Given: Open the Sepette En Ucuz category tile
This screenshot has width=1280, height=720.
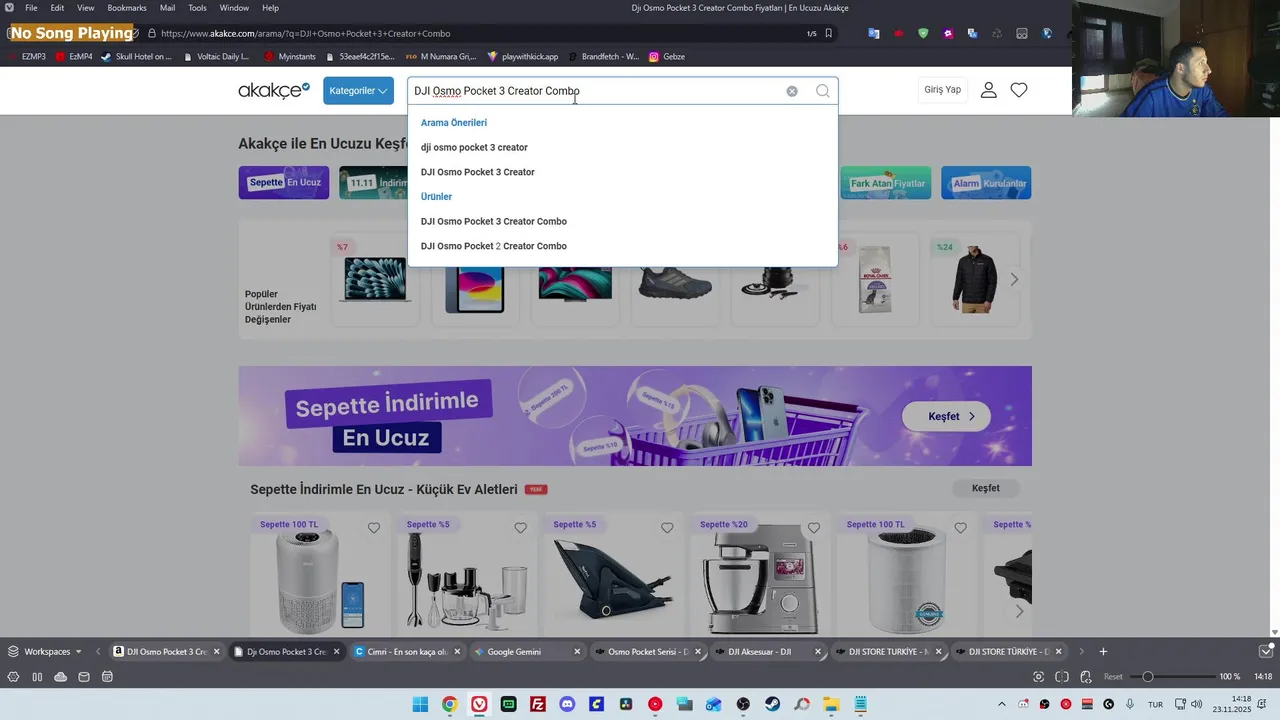Looking at the screenshot, I should coord(284,182).
